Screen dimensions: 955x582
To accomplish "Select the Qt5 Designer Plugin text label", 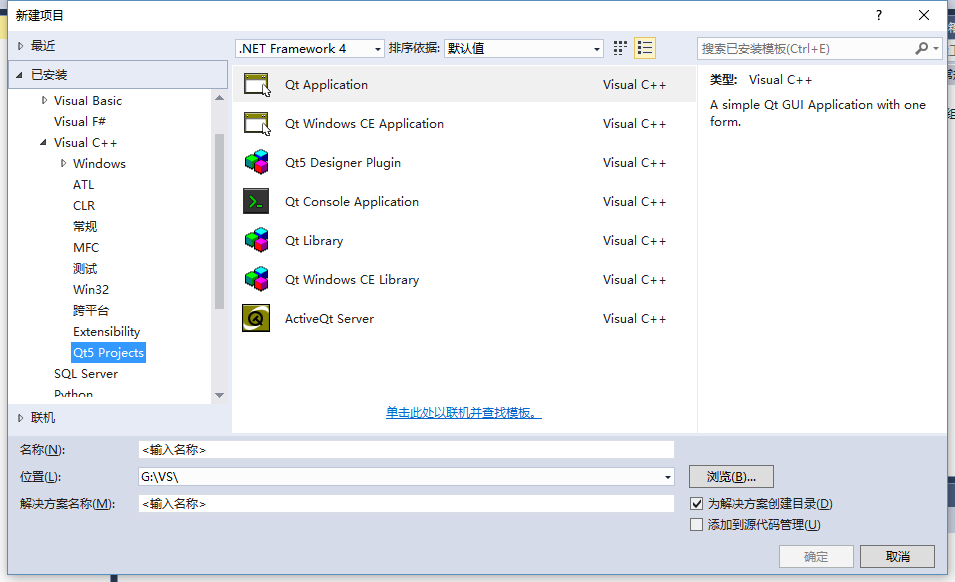I will click(343, 163).
